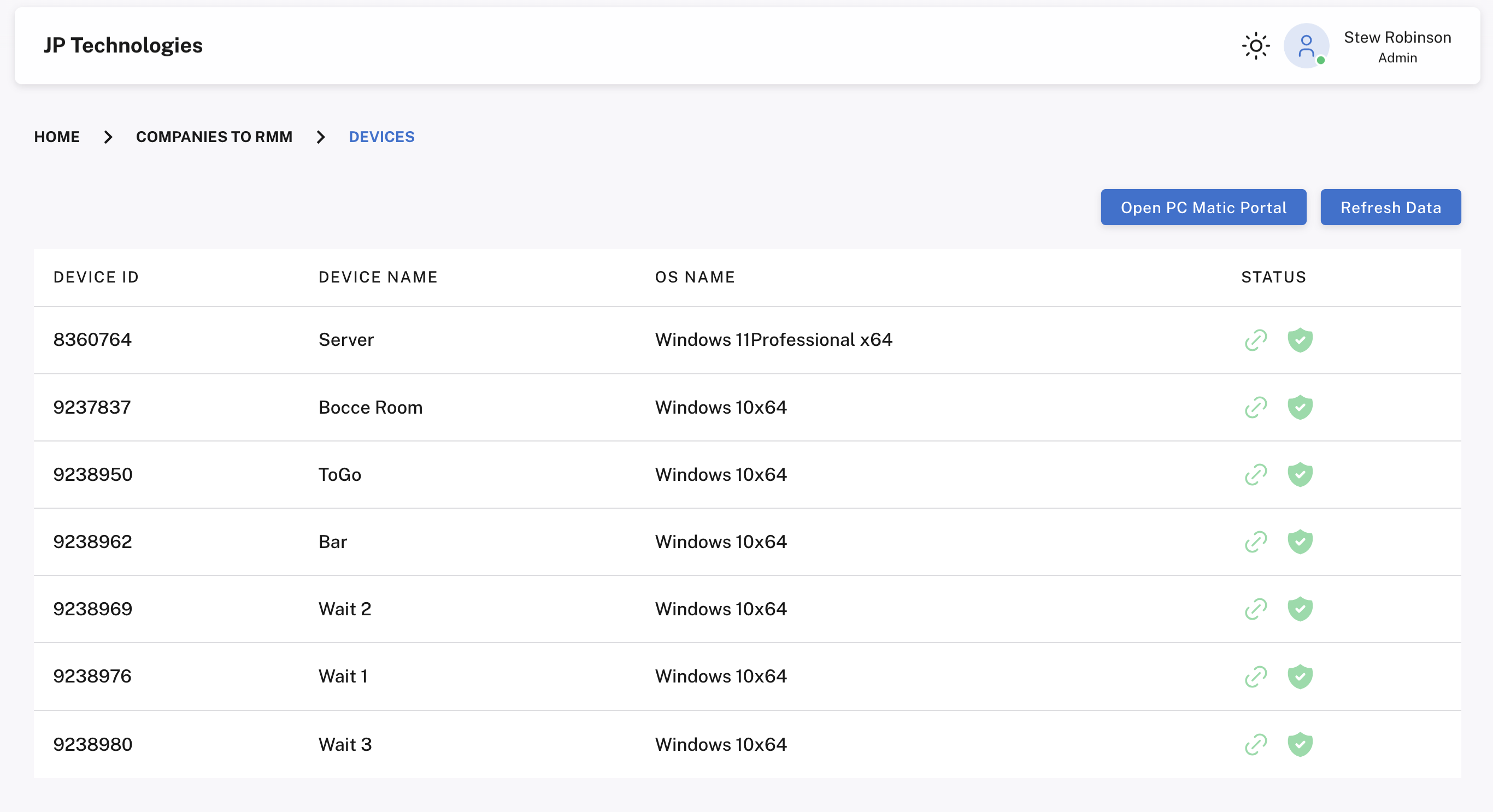Screen dimensions: 1493x812
Task: Click the link icon for Wait 2
Action: coord(1256,609)
